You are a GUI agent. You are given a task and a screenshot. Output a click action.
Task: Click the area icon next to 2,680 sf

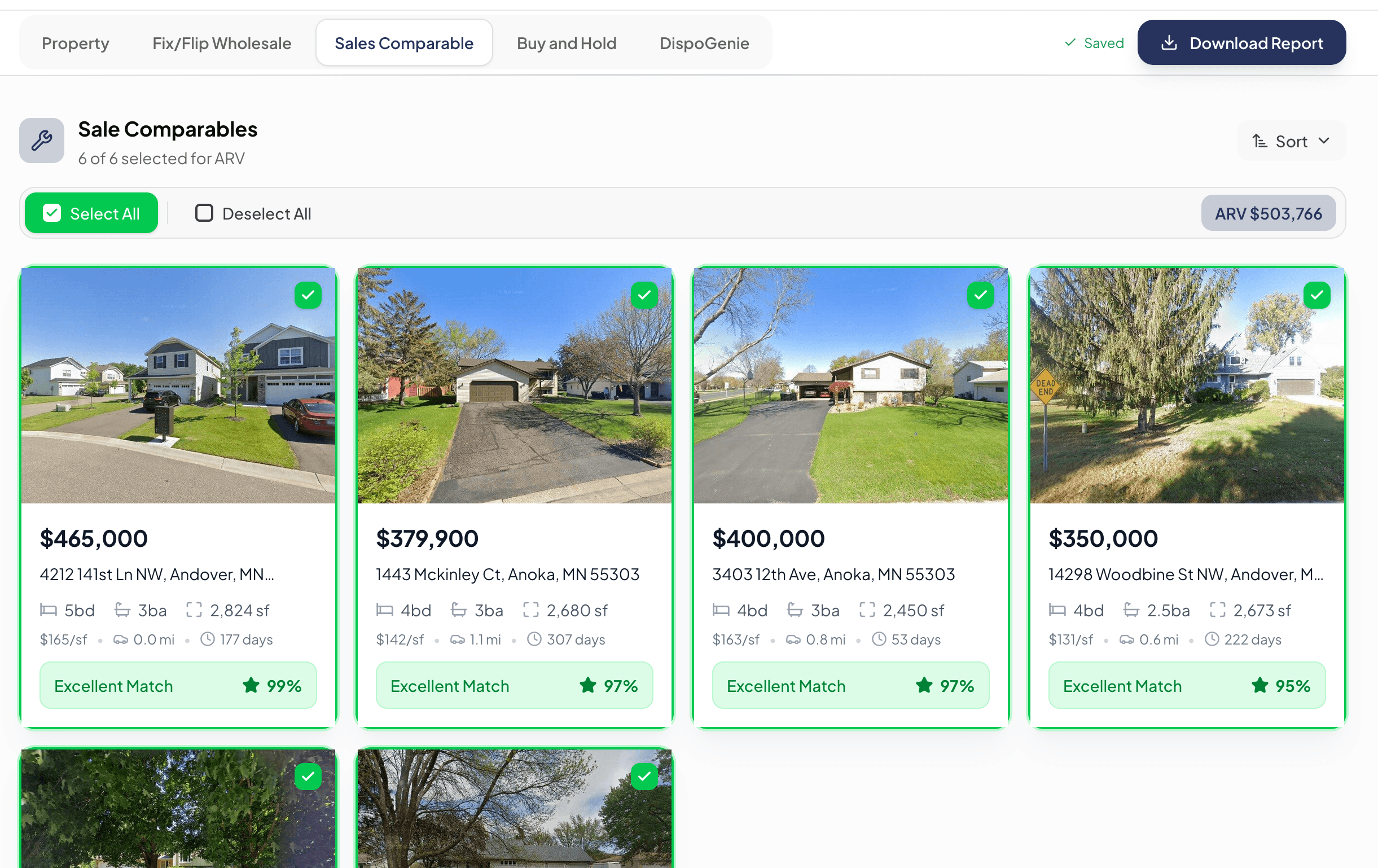pos(531,610)
